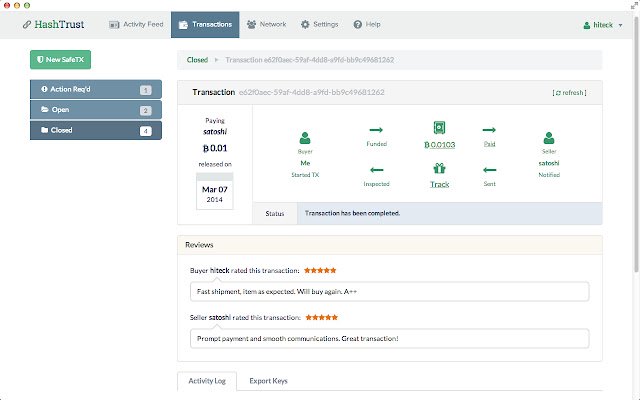Click the Closed folder count badge
Screen dimensions: 640x400
(x=145, y=131)
